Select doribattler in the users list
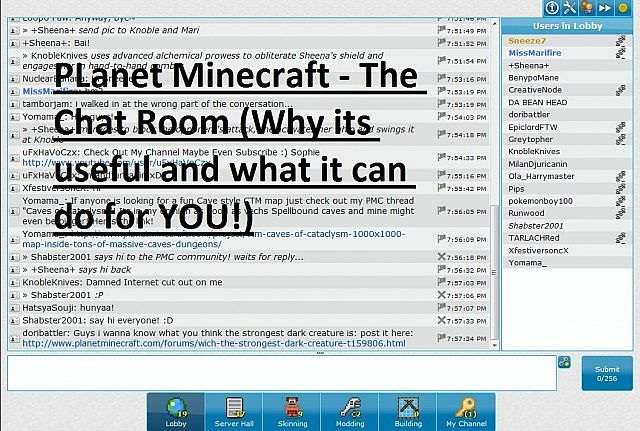640x431 pixels. pos(529,115)
